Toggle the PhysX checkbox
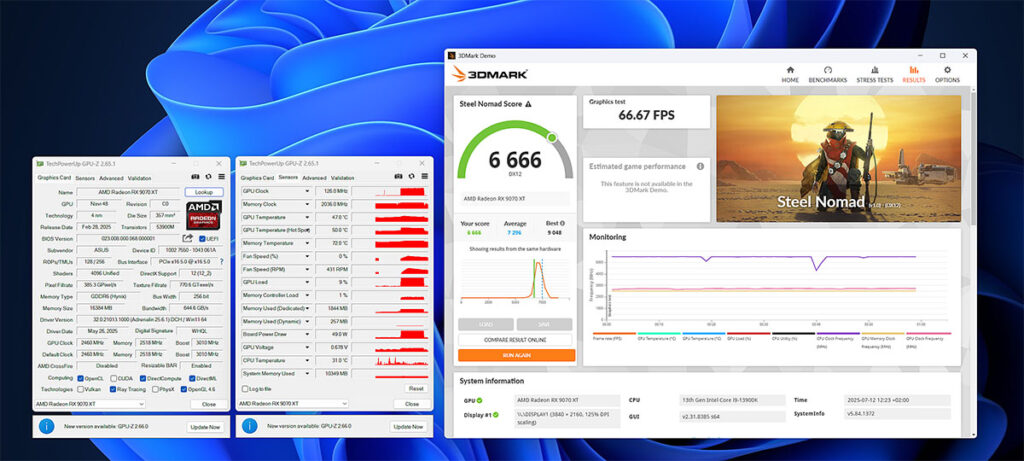The image size is (1024, 461). [155, 389]
